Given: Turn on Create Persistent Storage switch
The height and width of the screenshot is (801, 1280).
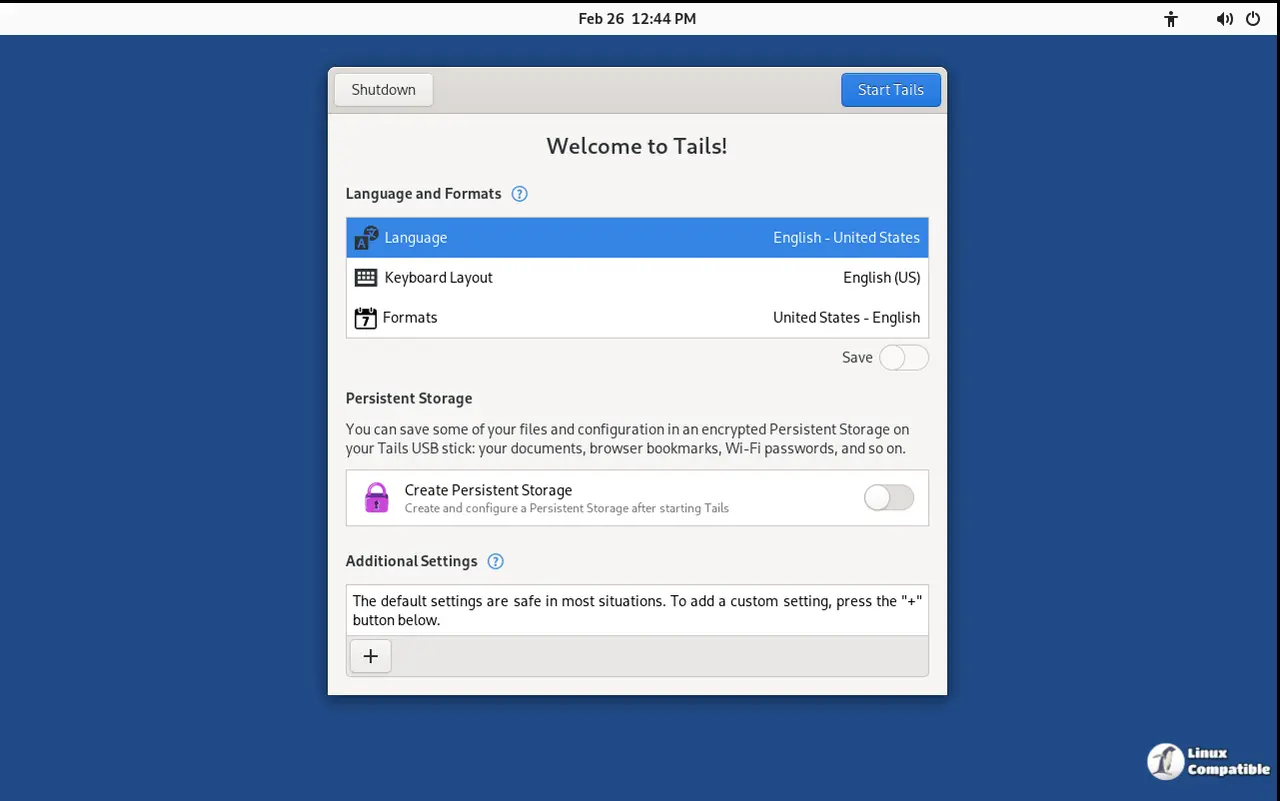Looking at the screenshot, I should (888, 498).
